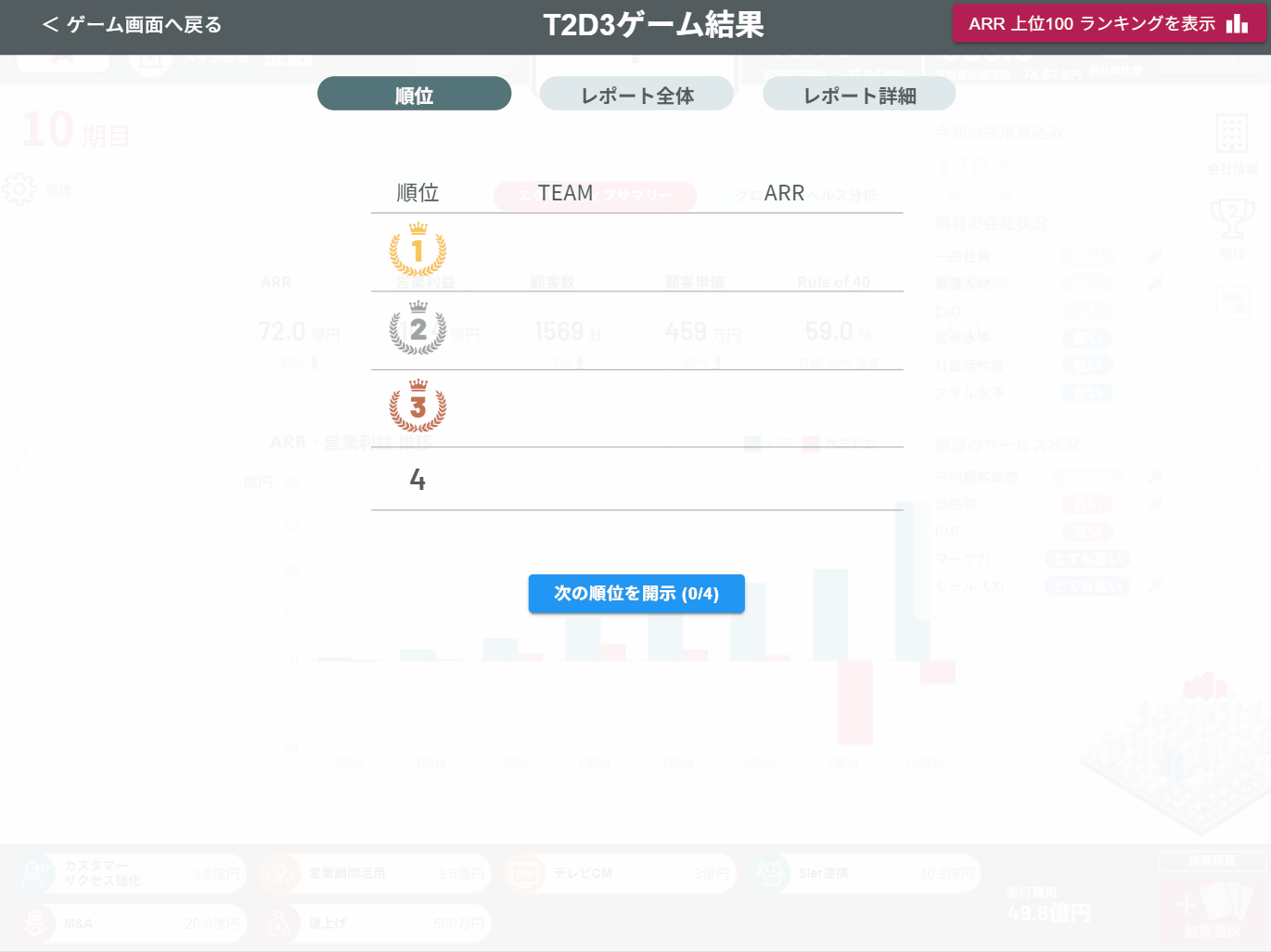Show the ARR 上位100 ranking
The height and width of the screenshot is (952, 1271).
[x=1109, y=24]
